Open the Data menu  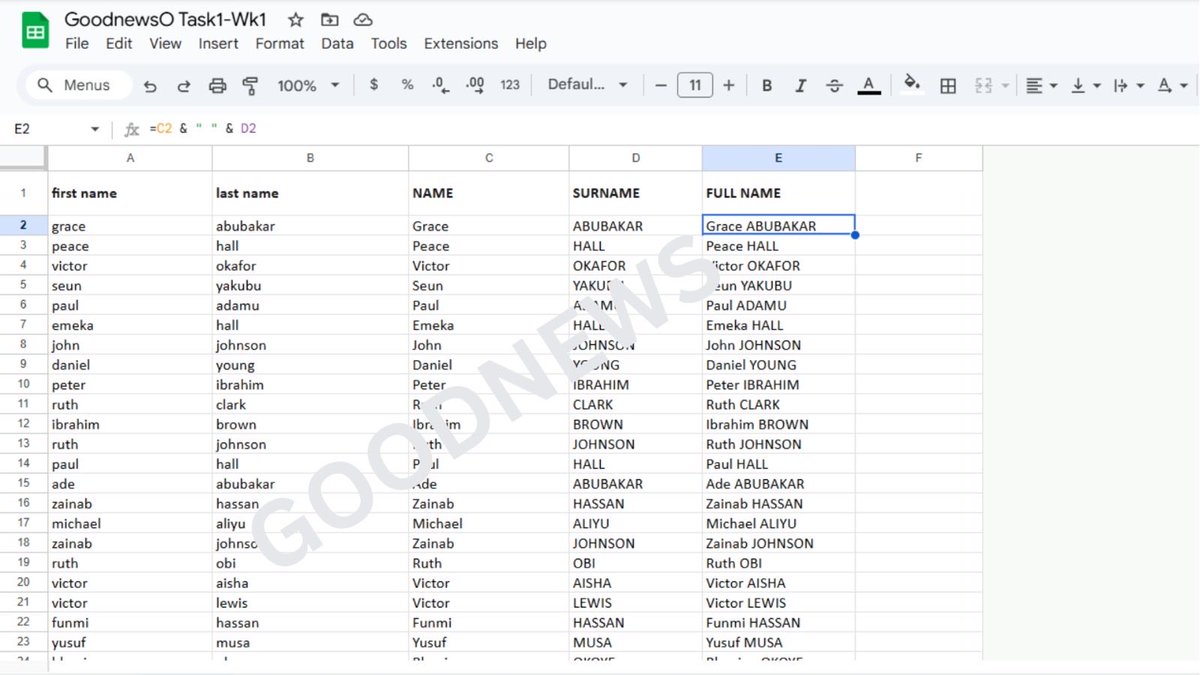337,43
